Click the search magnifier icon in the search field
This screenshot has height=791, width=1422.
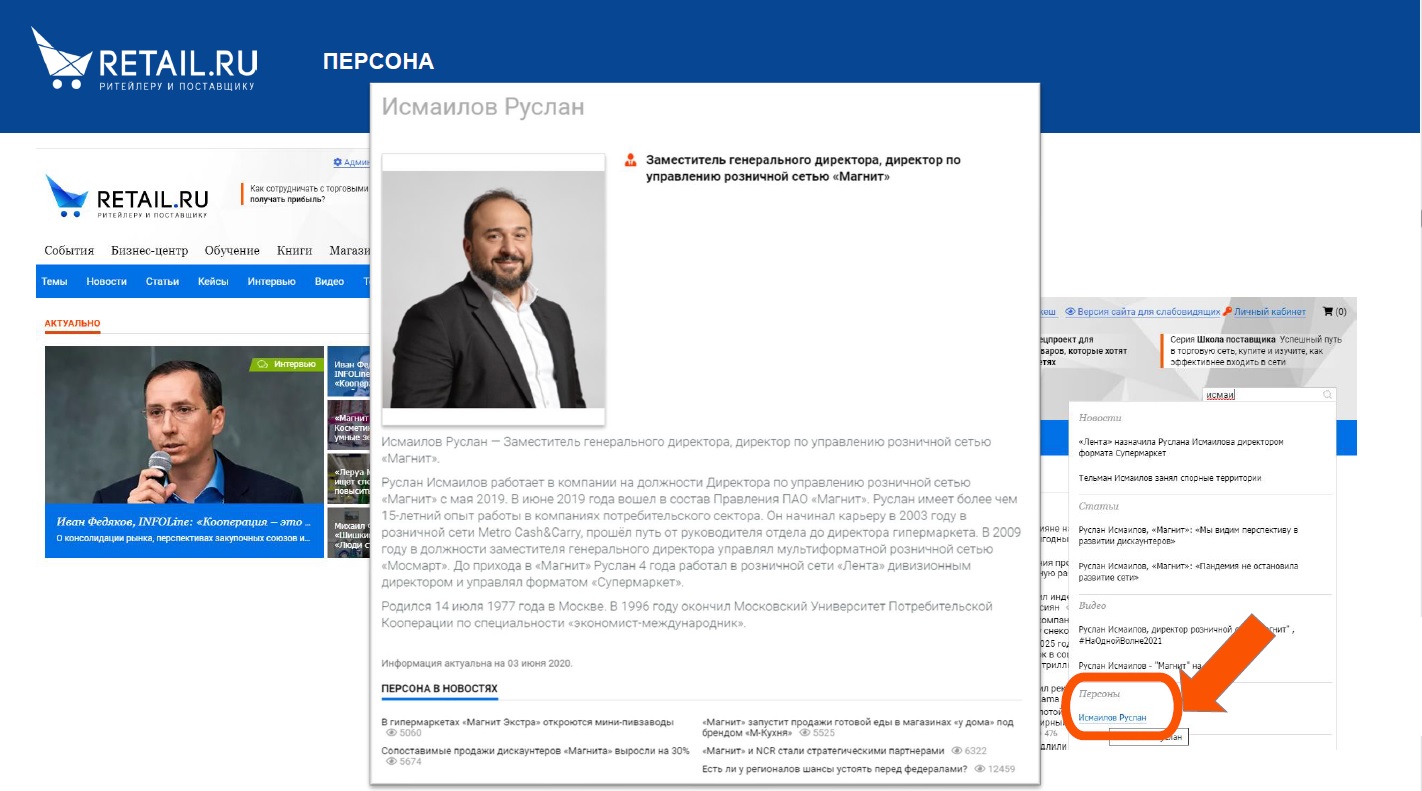click(1328, 395)
